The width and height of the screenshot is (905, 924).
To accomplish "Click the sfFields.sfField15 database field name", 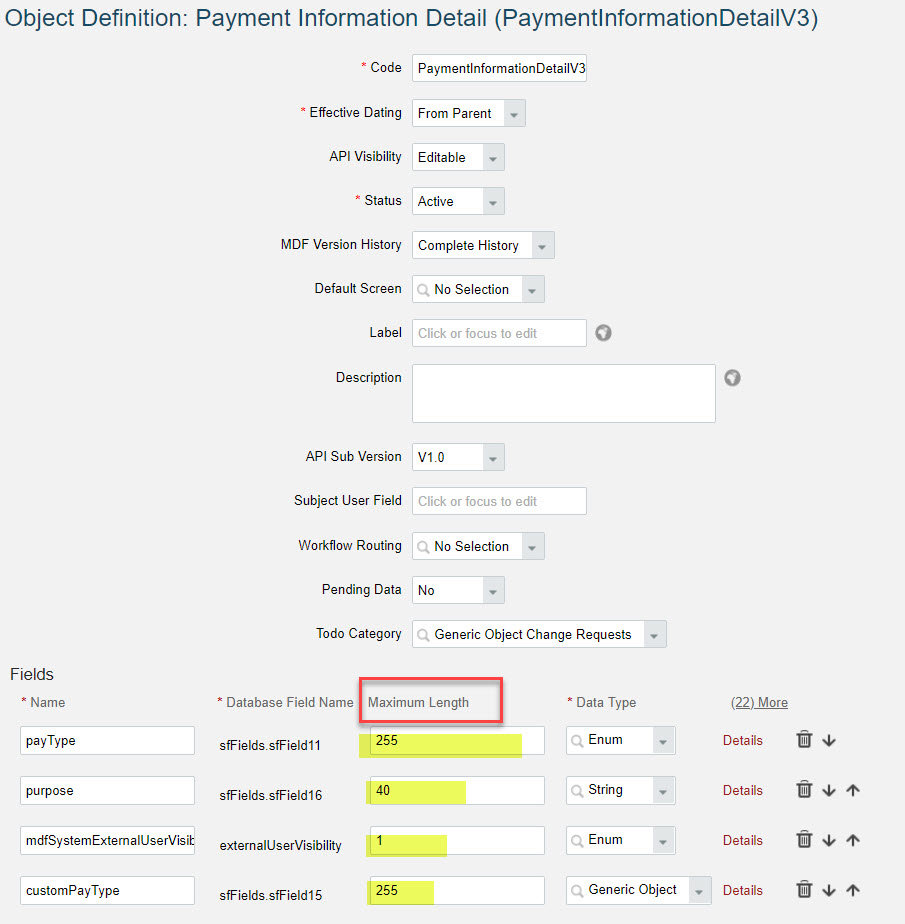I will [270, 896].
